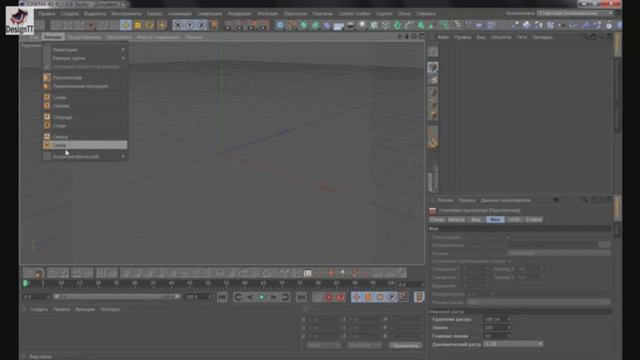Click the viewport orbit navigation icon

tap(414, 37)
